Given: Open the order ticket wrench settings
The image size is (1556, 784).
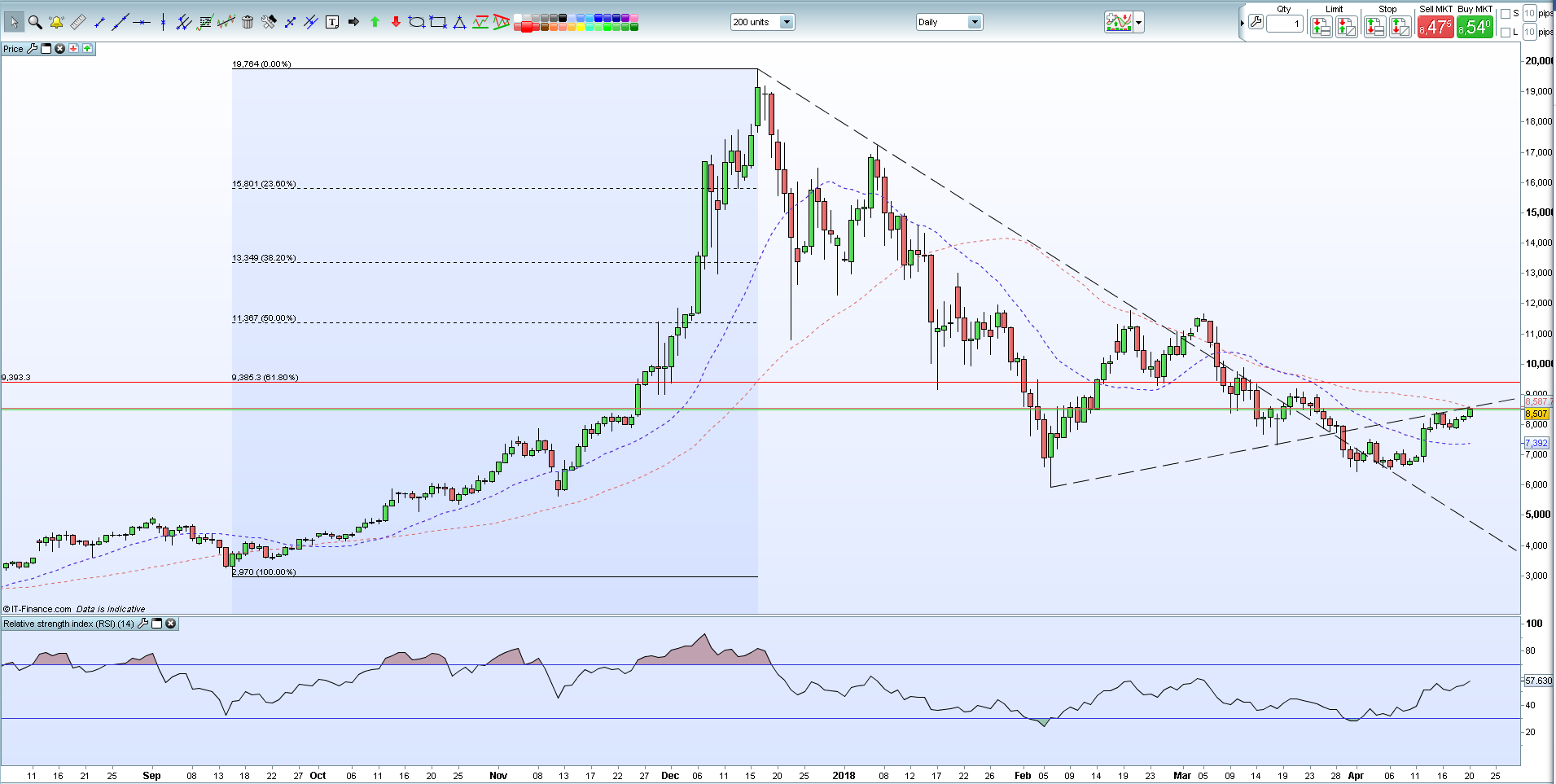Looking at the screenshot, I should pyautogui.click(x=1256, y=22).
